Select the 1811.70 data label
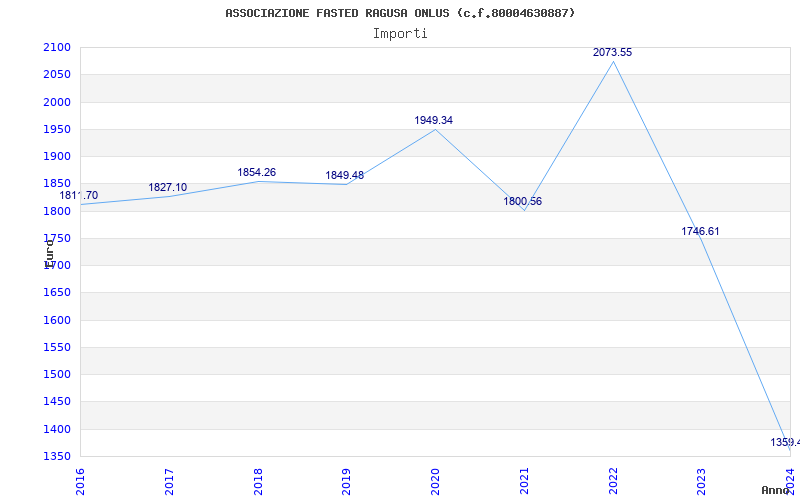Image resolution: width=800 pixels, height=500 pixels. (79, 195)
